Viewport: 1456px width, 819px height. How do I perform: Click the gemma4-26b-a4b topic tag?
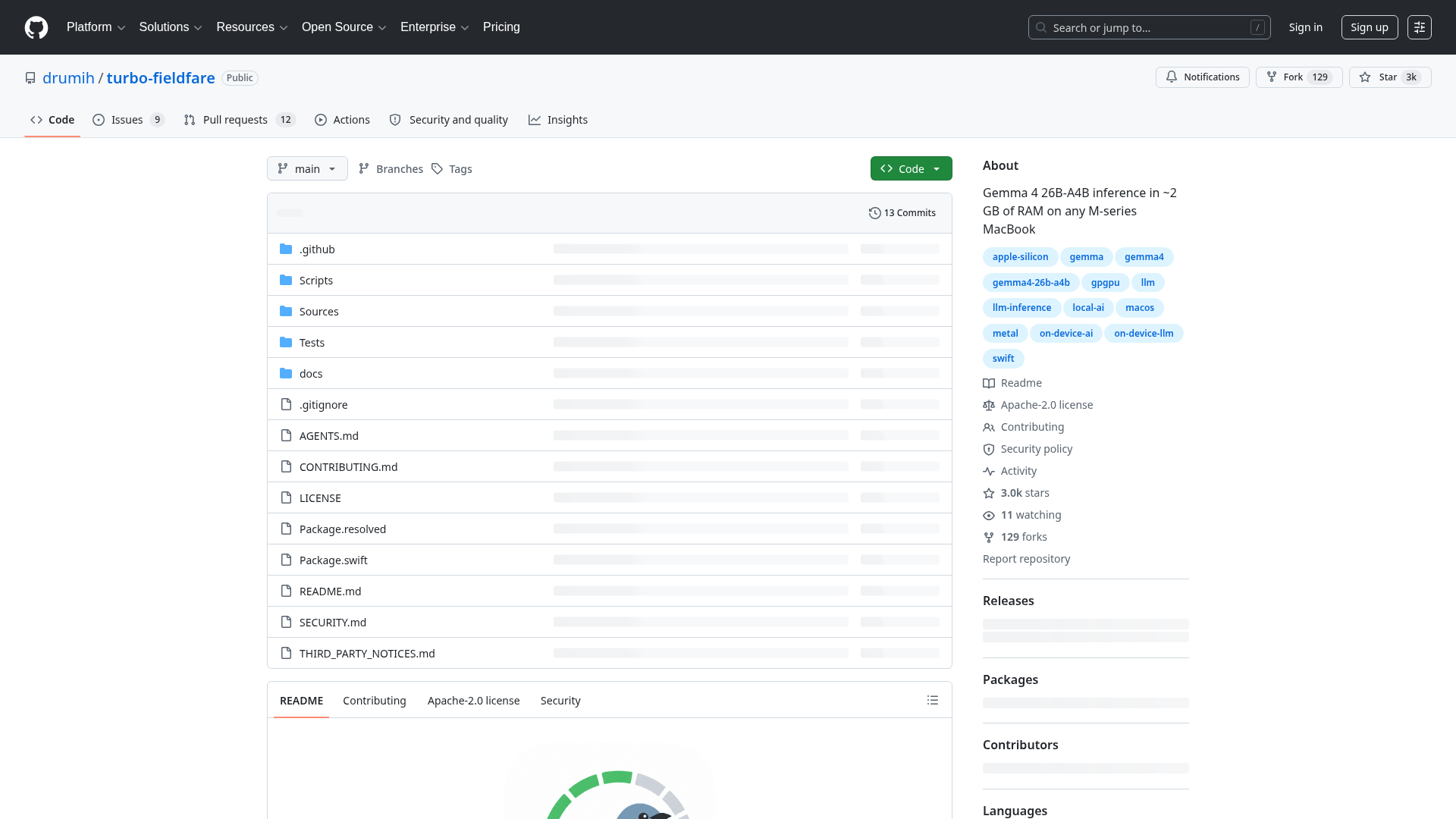point(1031,283)
